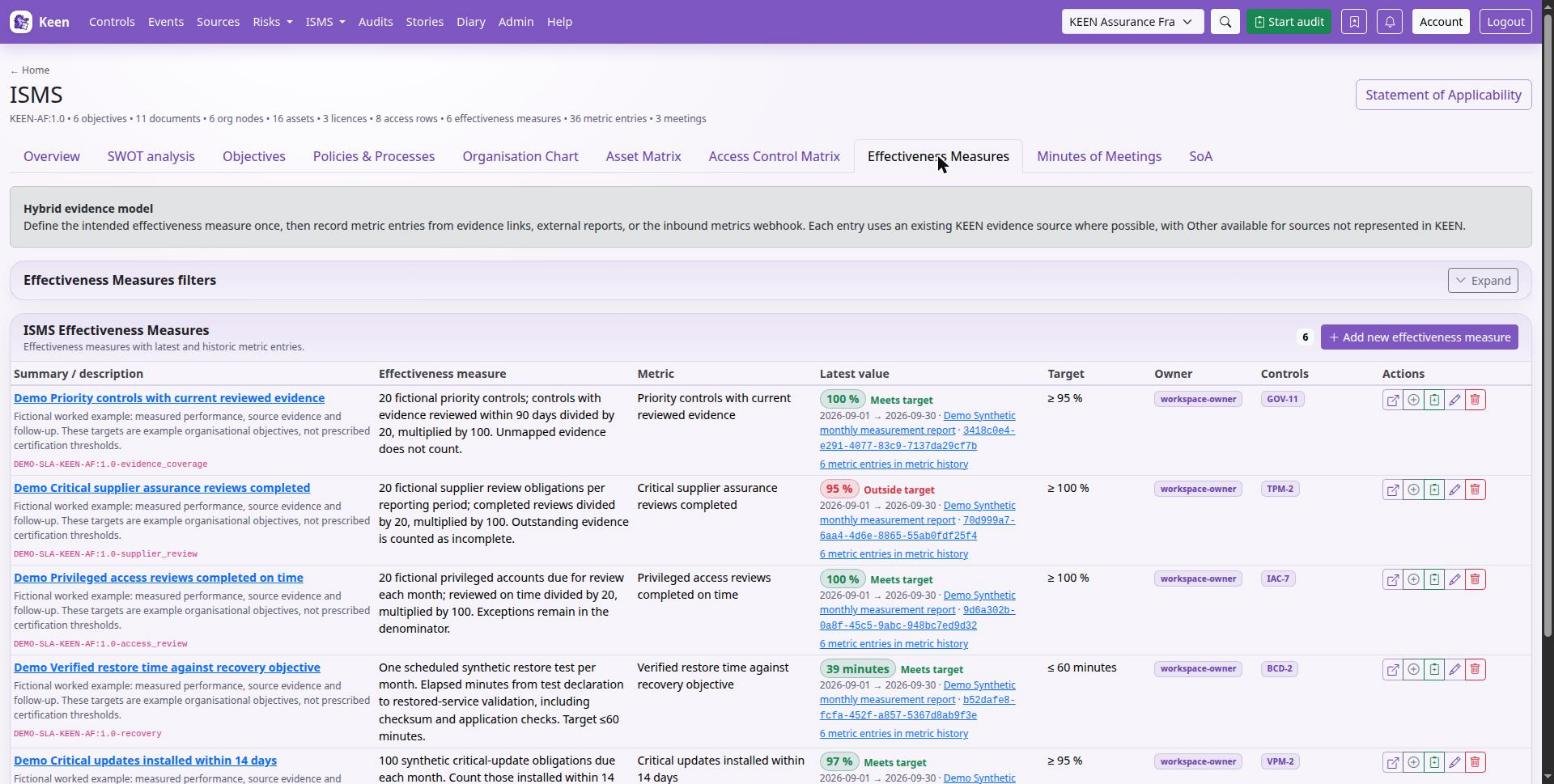This screenshot has width=1554, height=784.
Task: Delete Critical updates installed measure
Action: point(1475,762)
